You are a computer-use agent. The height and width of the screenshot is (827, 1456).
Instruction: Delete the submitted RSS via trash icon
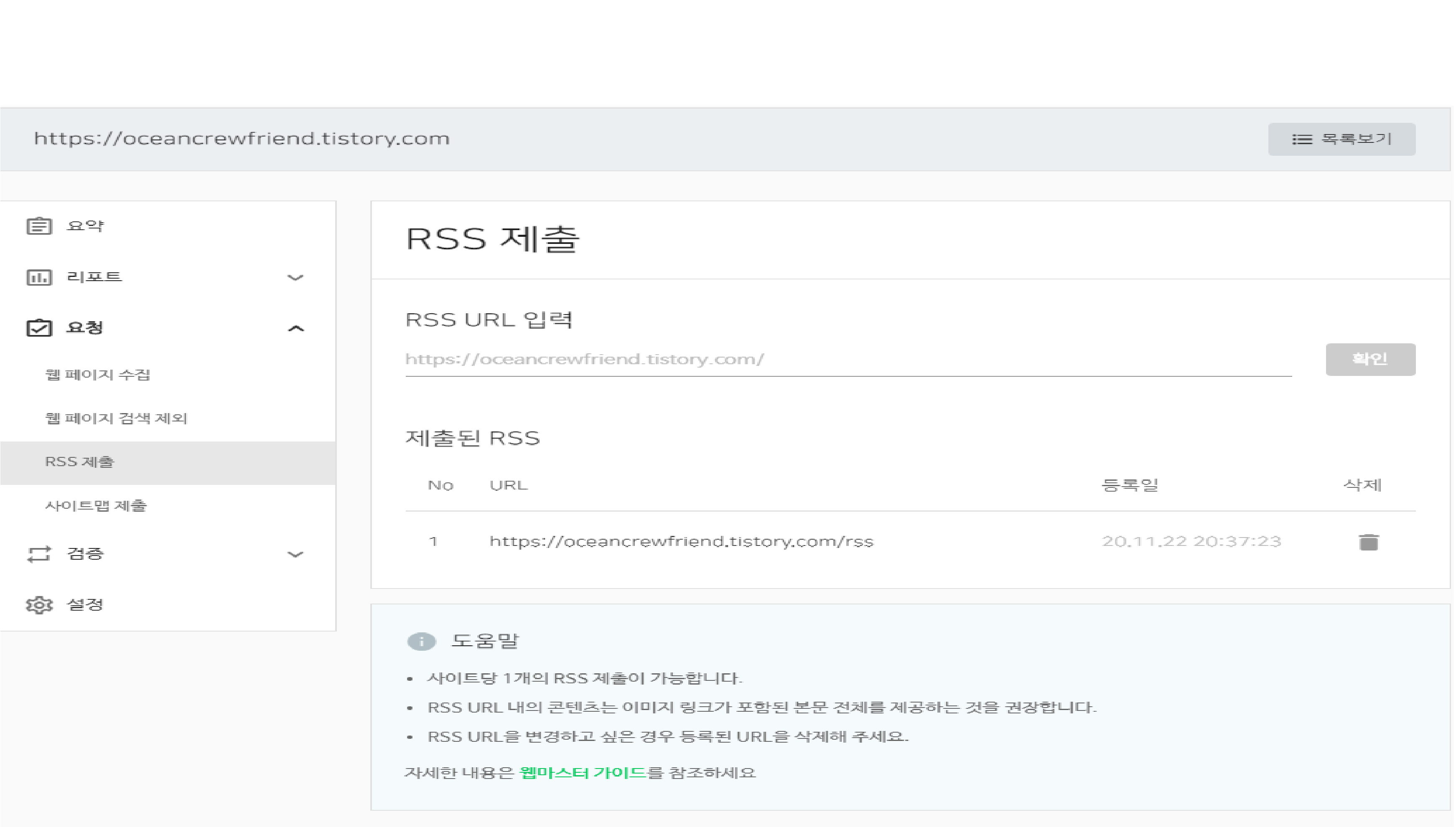coord(1369,542)
